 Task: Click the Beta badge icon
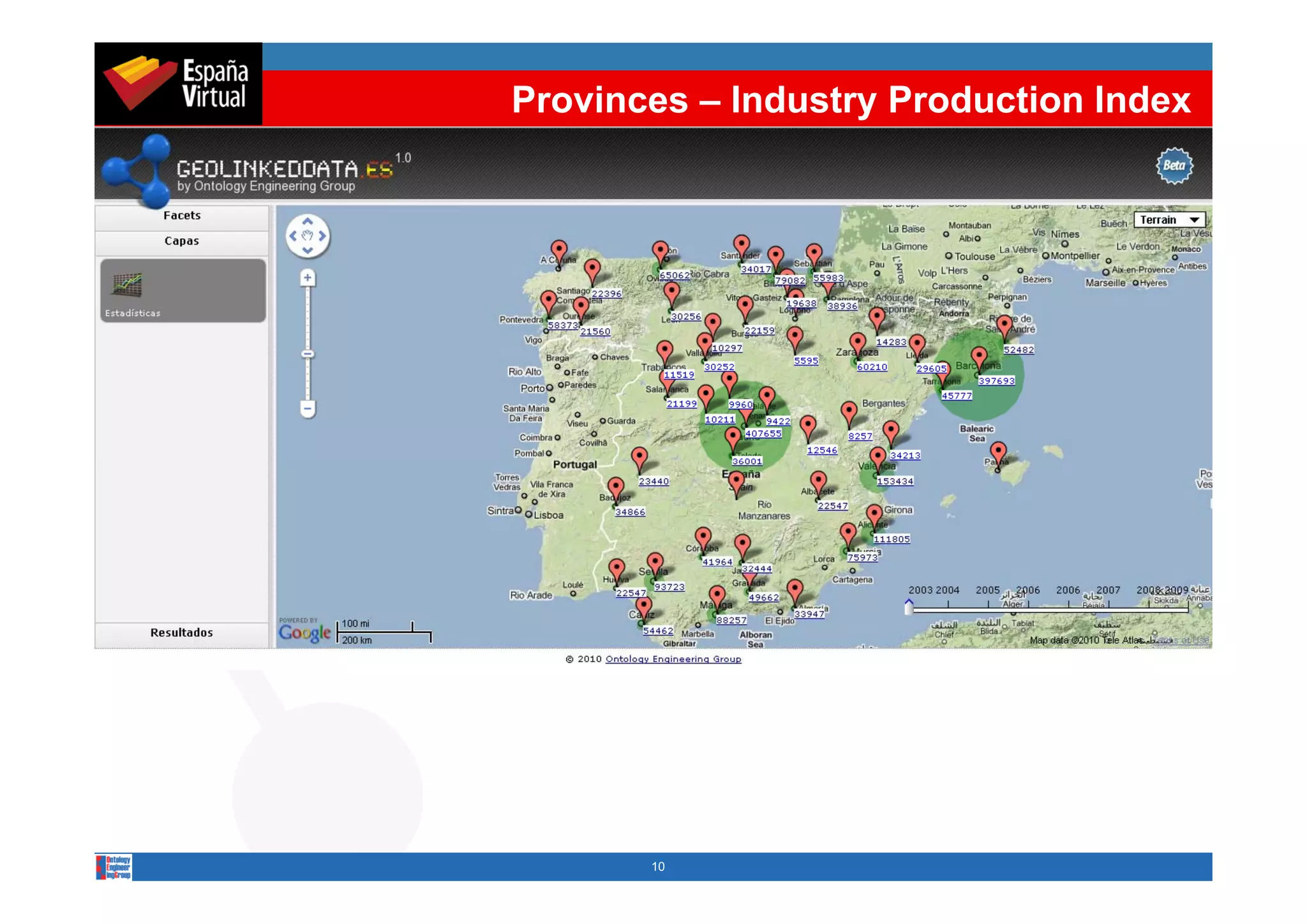1174,167
